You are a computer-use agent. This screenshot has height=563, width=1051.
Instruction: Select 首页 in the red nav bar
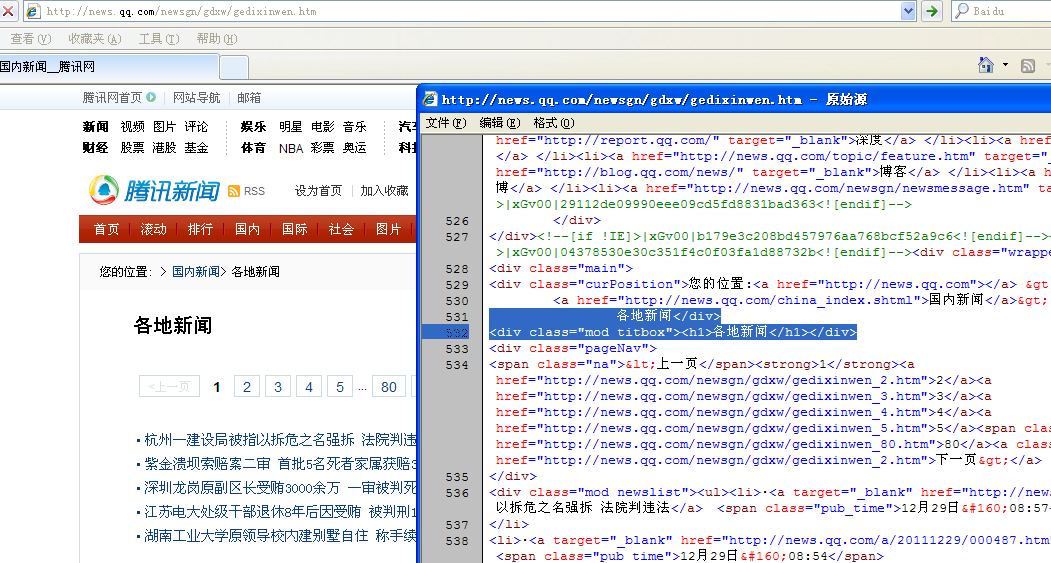pos(106,229)
